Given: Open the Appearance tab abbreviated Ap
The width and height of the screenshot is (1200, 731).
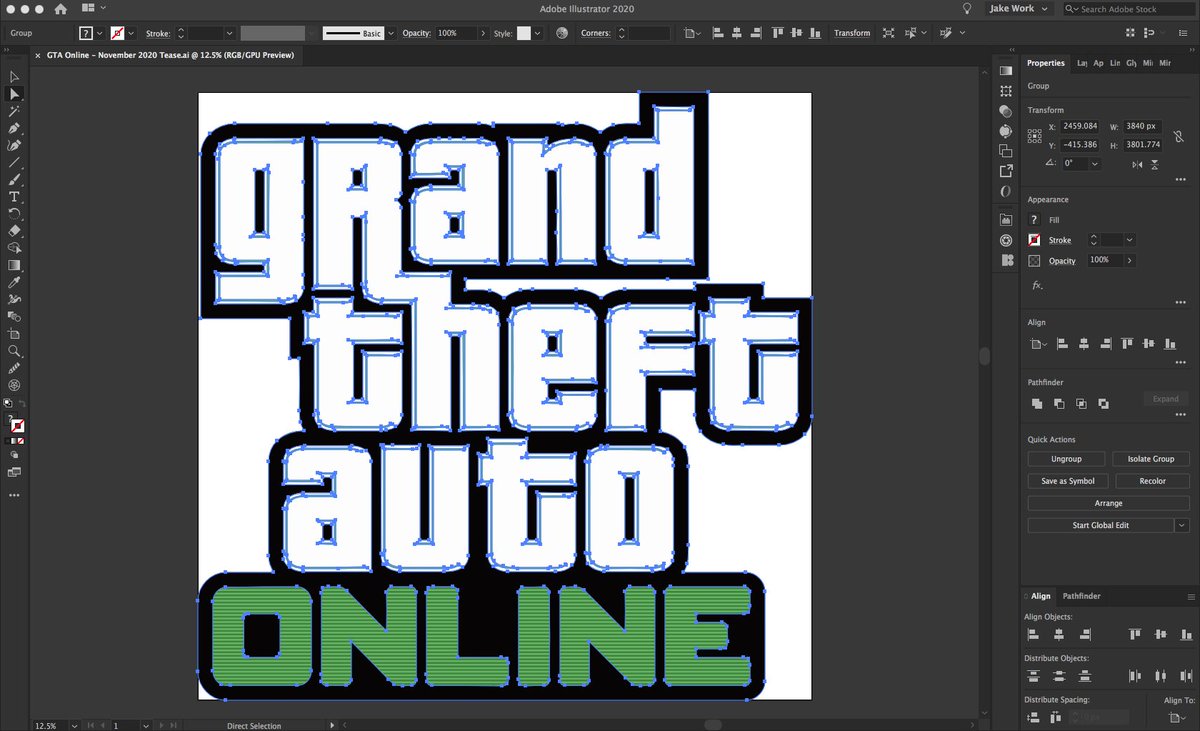Looking at the screenshot, I should [x=1098, y=63].
